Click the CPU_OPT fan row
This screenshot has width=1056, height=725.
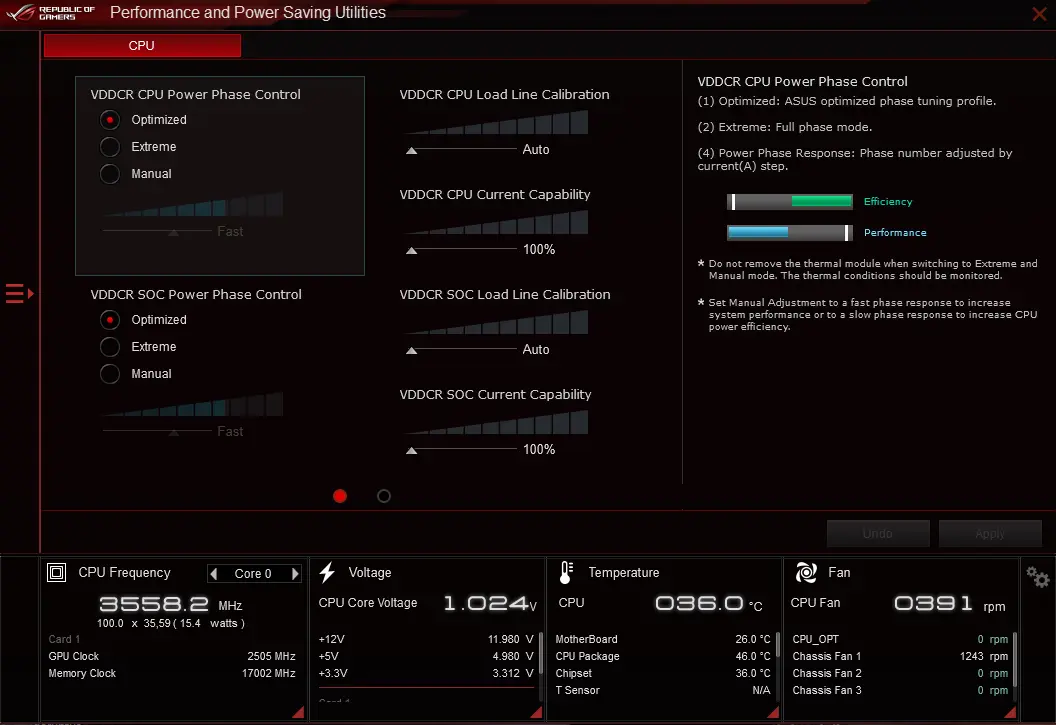(900, 640)
